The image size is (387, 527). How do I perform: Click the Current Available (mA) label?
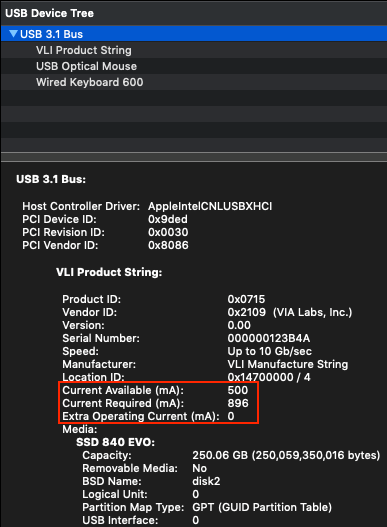coord(123,390)
